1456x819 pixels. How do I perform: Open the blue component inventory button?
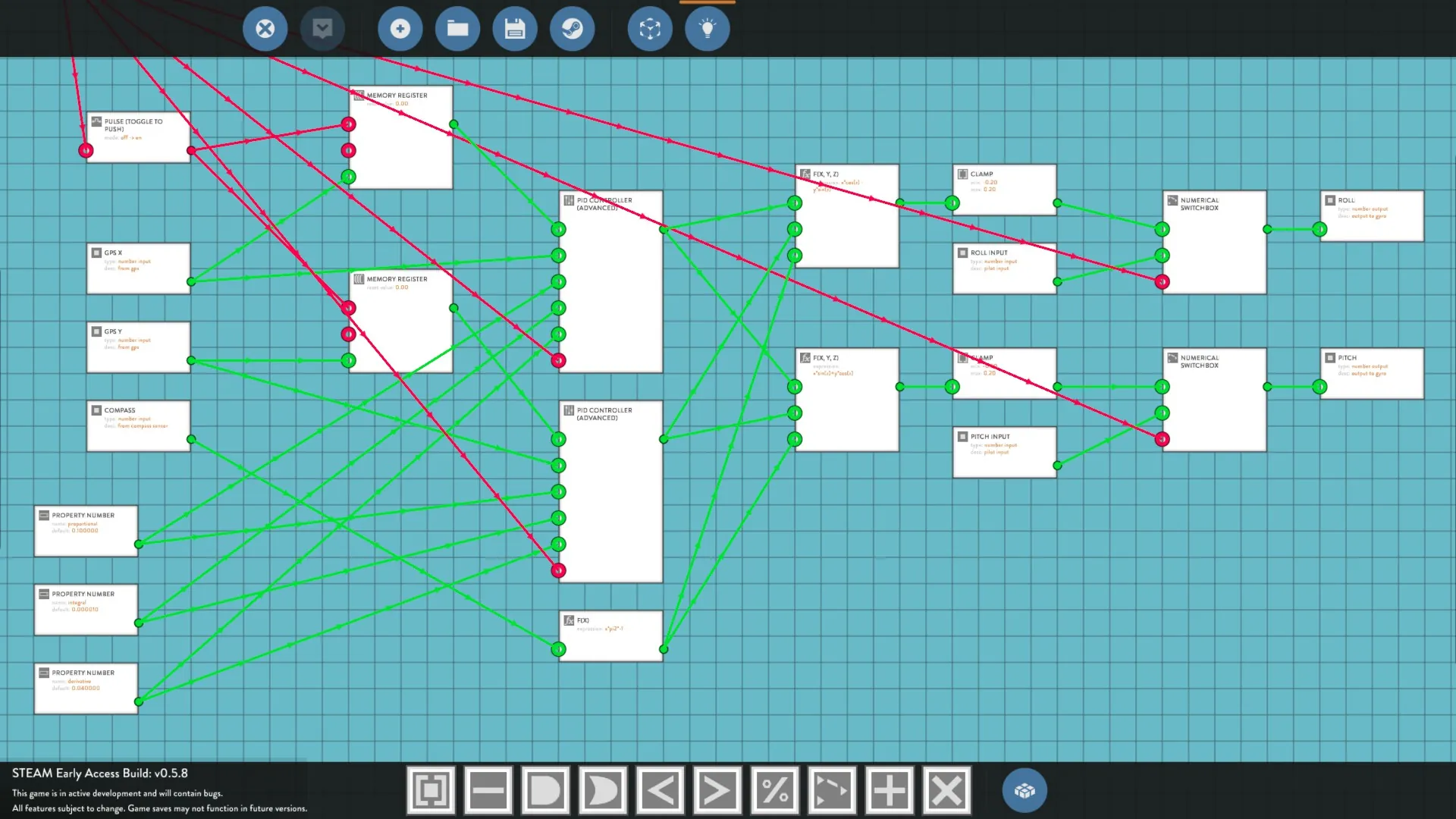(1025, 791)
